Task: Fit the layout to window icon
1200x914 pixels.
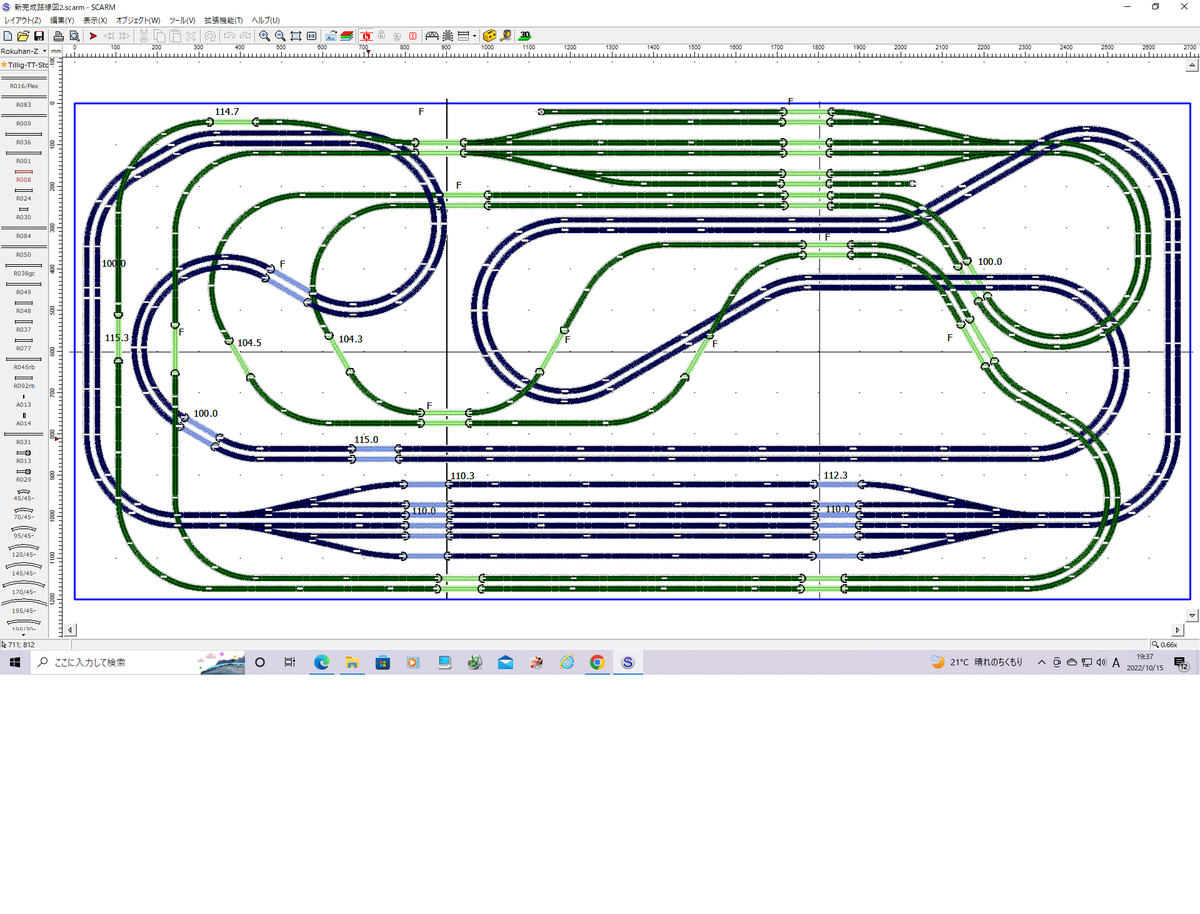Action: pyautogui.click(x=296, y=35)
